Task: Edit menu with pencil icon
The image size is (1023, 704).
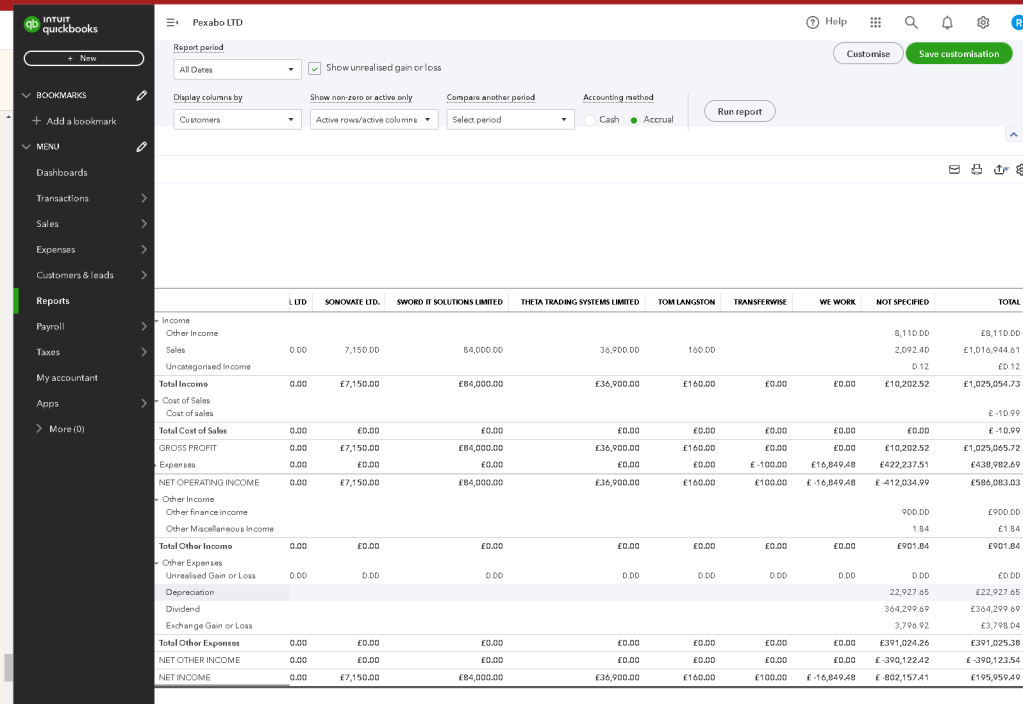Action: [x=142, y=147]
